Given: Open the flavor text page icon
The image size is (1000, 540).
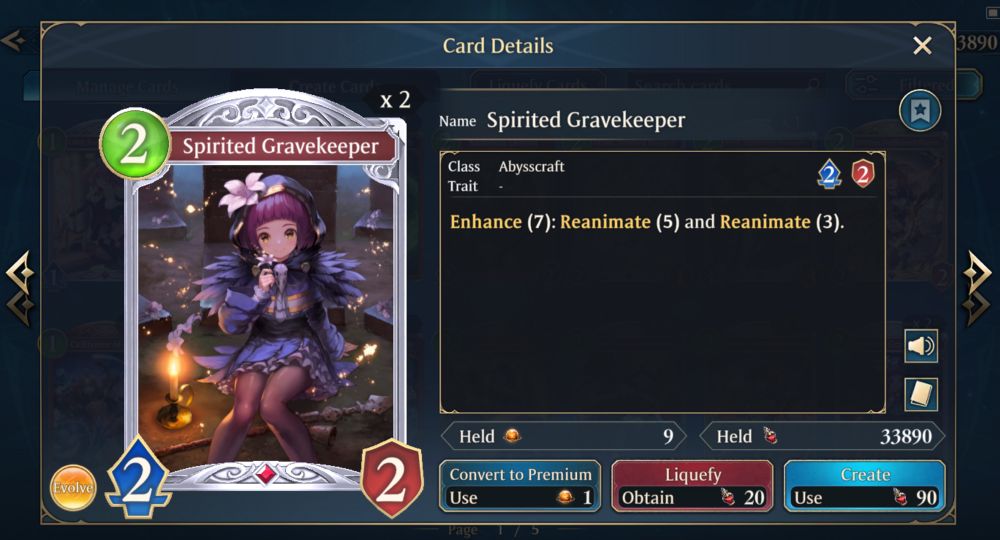Looking at the screenshot, I should click(x=921, y=394).
